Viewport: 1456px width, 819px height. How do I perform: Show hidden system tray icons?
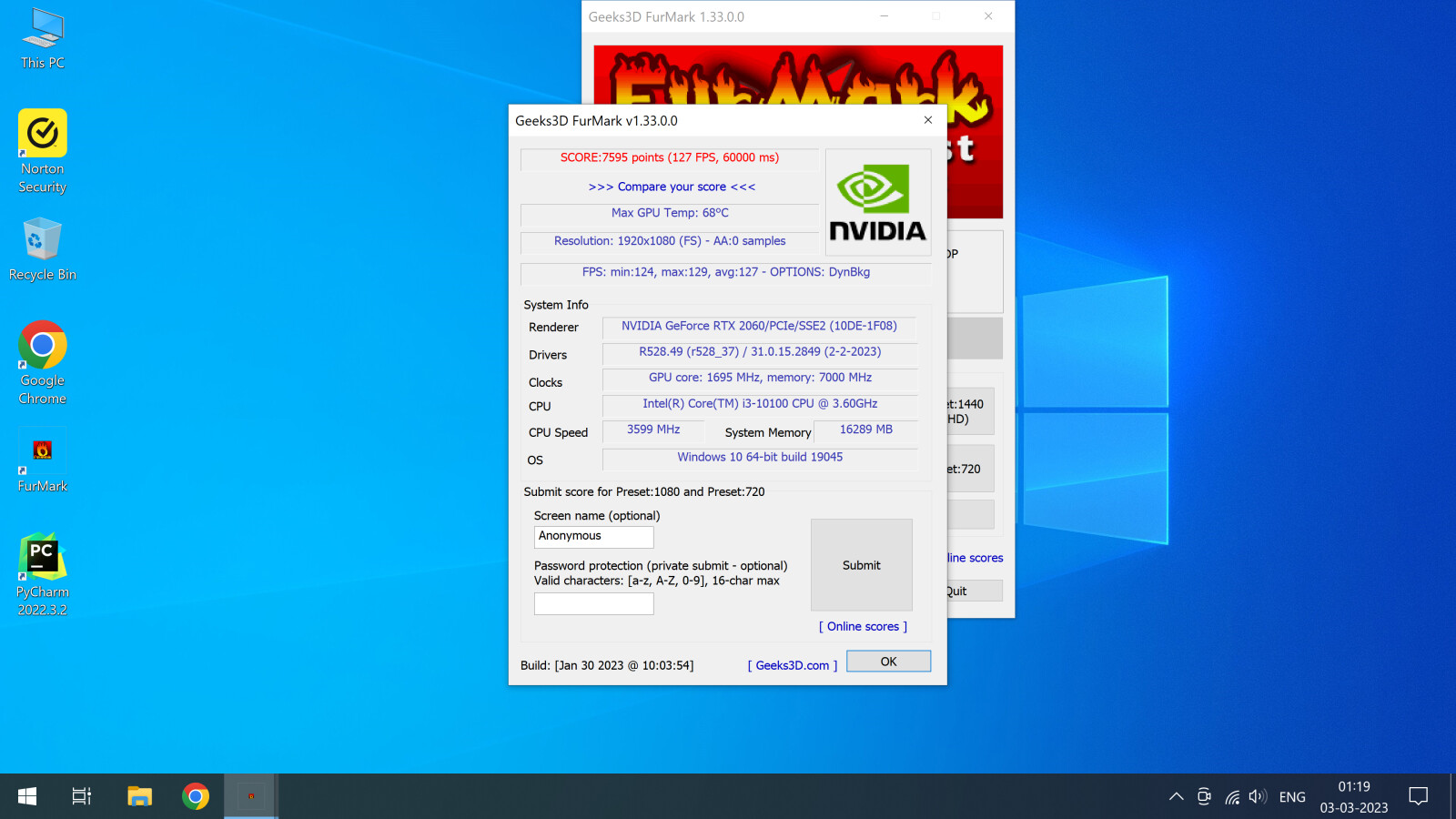point(1177,796)
